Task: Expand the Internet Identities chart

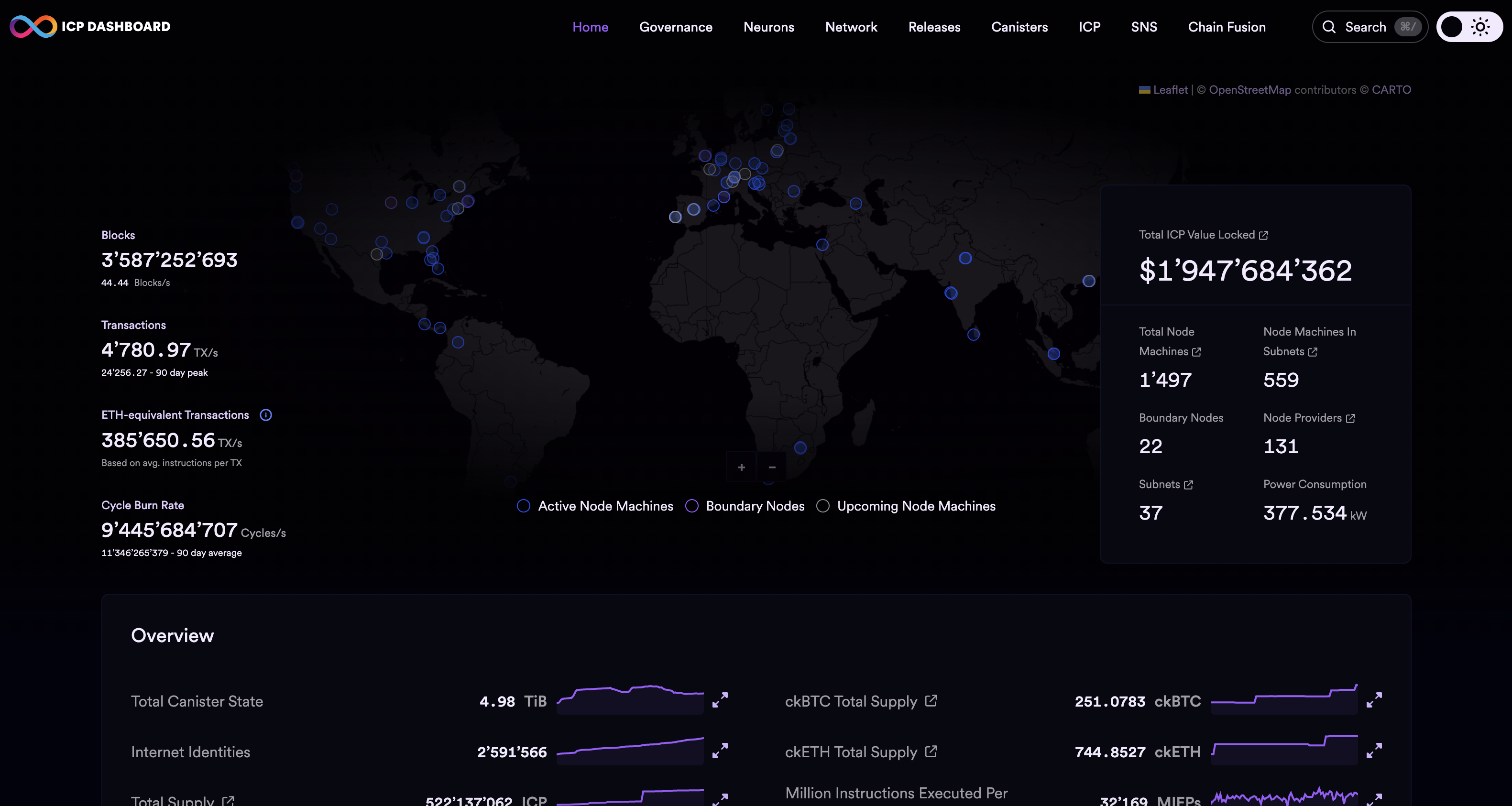Action: pyautogui.click(x=720, y=750)
